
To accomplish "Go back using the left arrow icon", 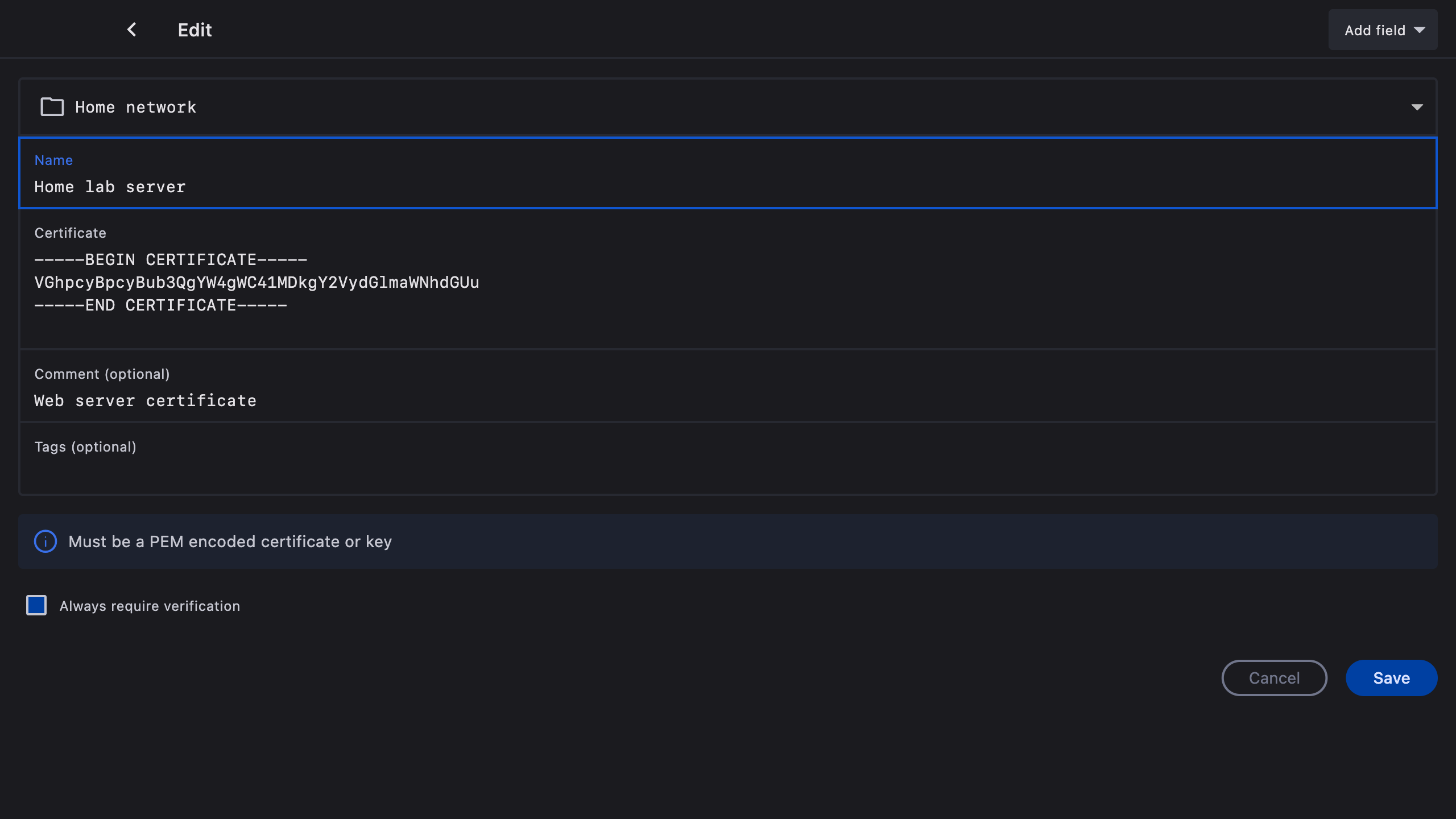I will (x=131, y=30).
